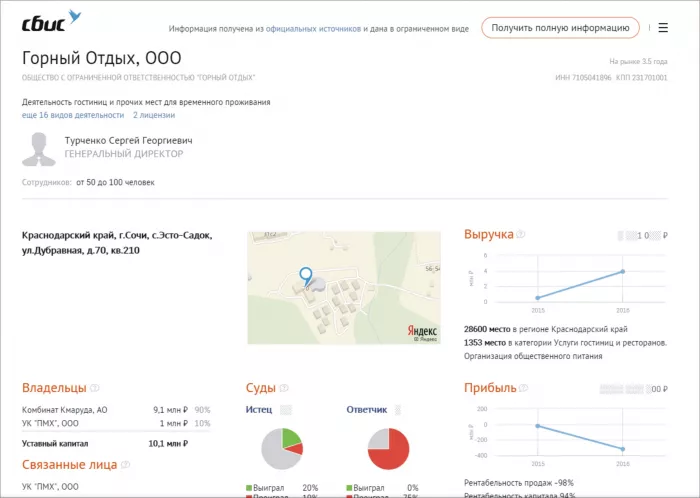
Task: Open the hamburger menu
Action: [x=663, y=28]
